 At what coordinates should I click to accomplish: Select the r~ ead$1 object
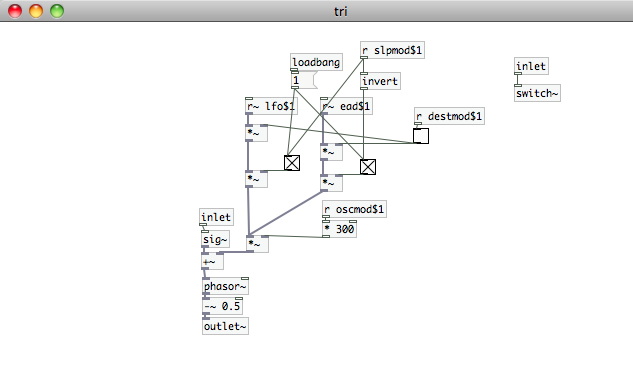click(346, 106)
